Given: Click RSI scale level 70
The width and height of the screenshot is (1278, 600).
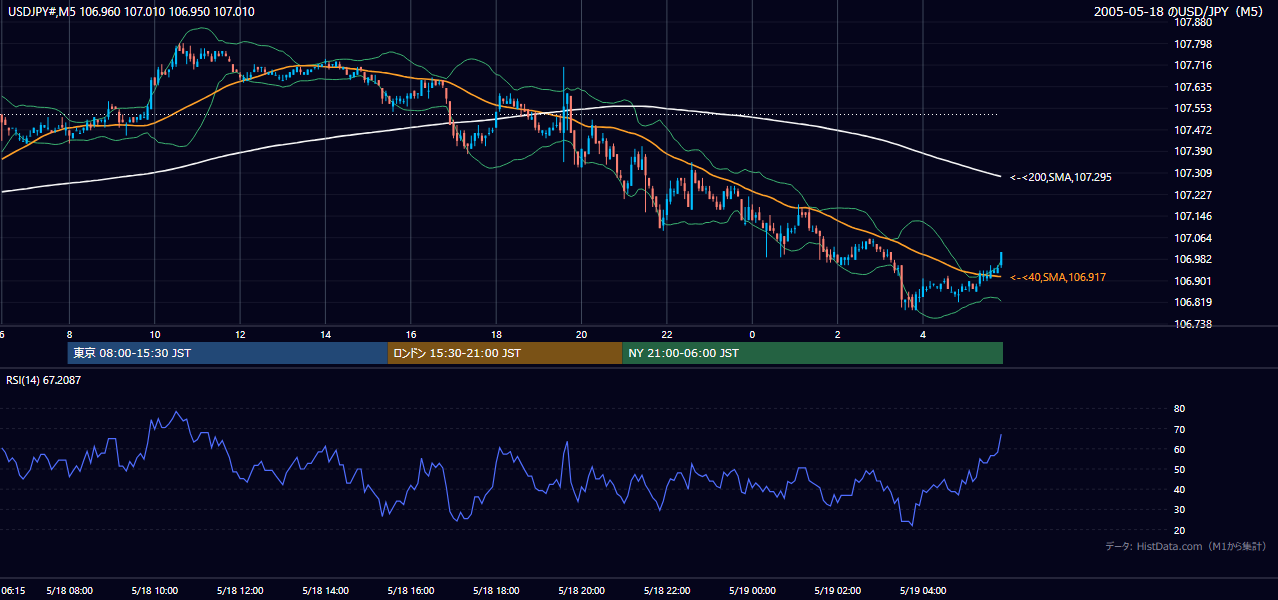Looking at the screenshot, I should (x=1179, y=429).
